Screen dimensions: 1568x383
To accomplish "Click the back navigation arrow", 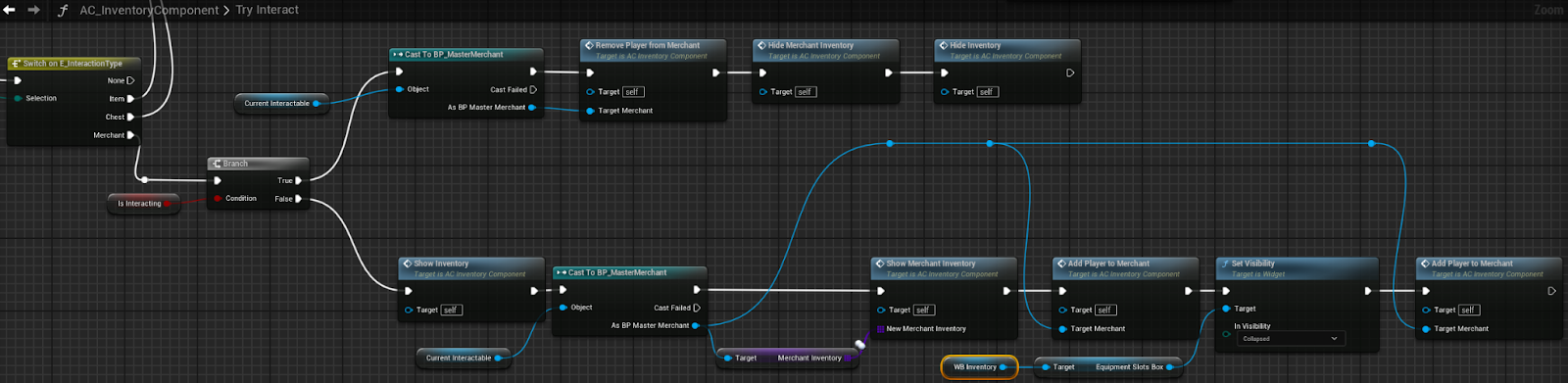I will [x=10, y=10].
